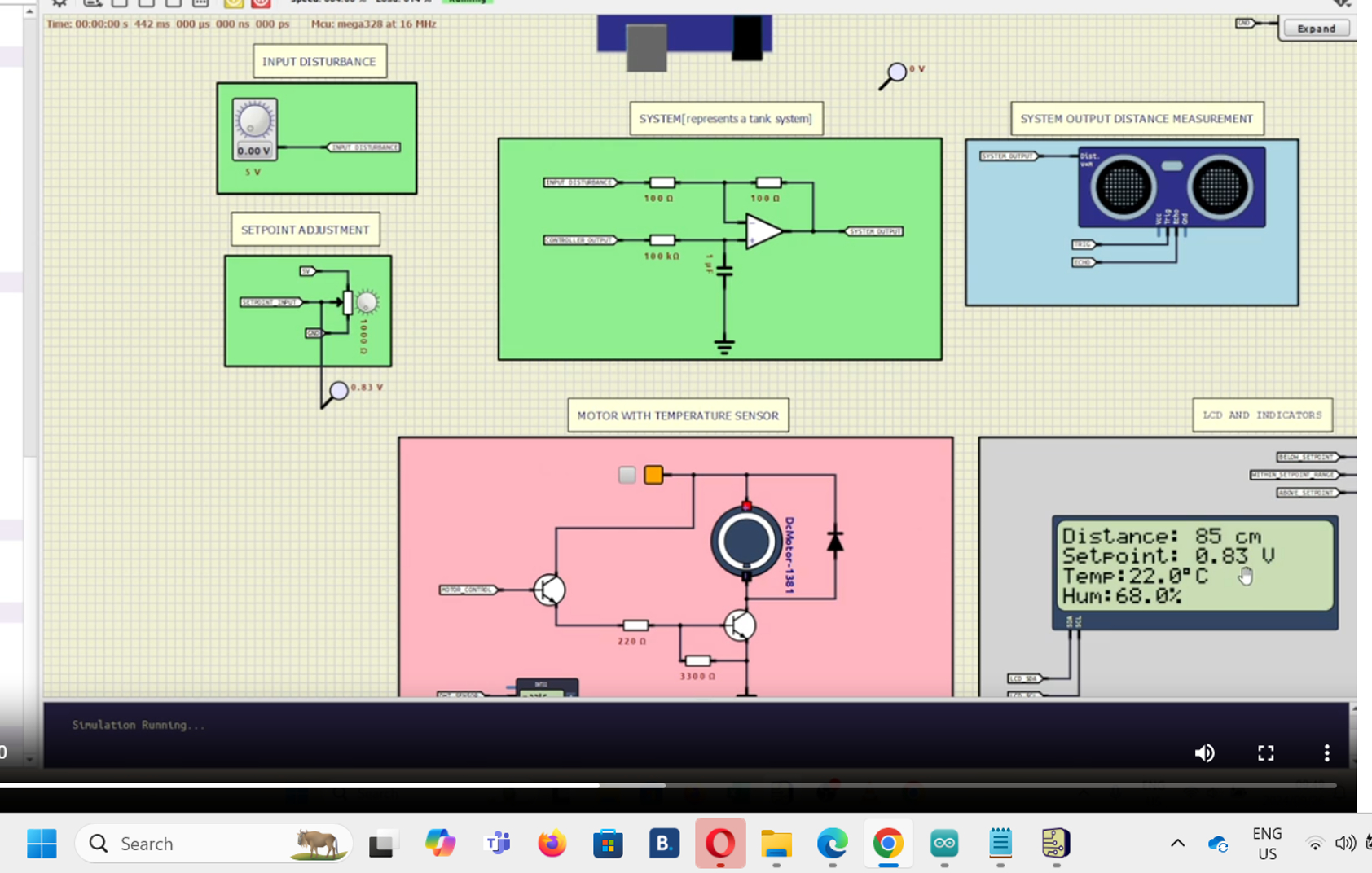The height and width of the screenshot is (873, 1372).
Task: Open the Windows Start menu
Action: (x=42, y=844)
